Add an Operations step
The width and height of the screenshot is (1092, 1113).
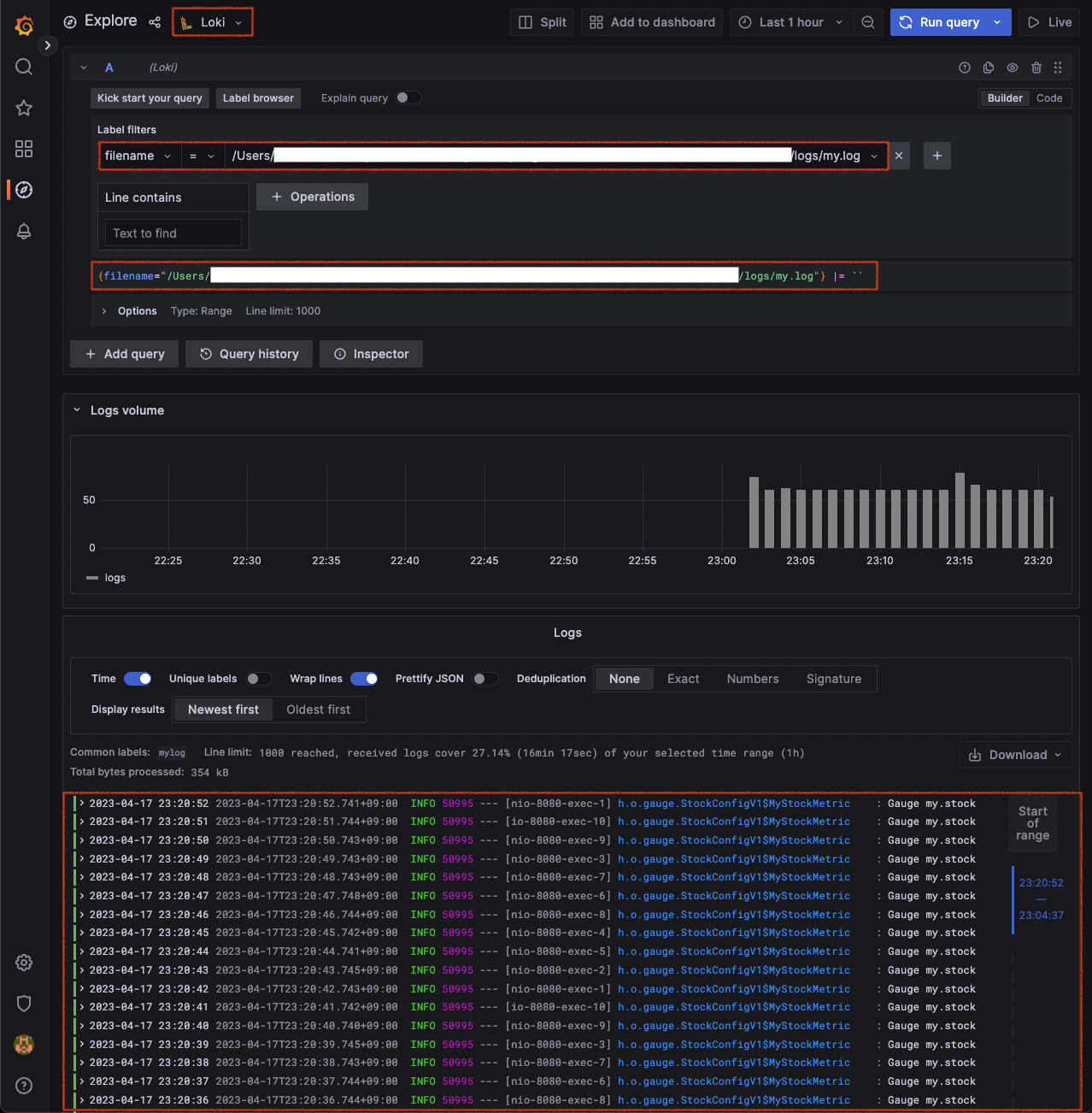point(312,197)
